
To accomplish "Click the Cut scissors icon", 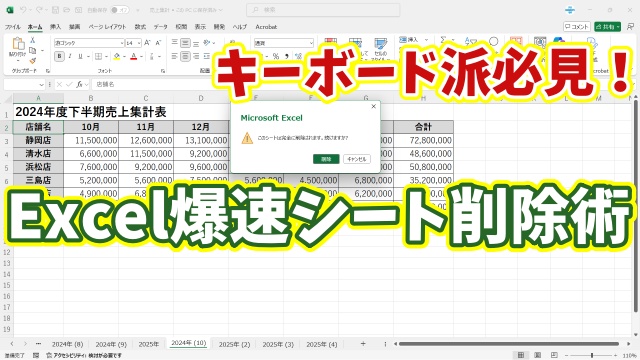I will (x=33, y=40).
